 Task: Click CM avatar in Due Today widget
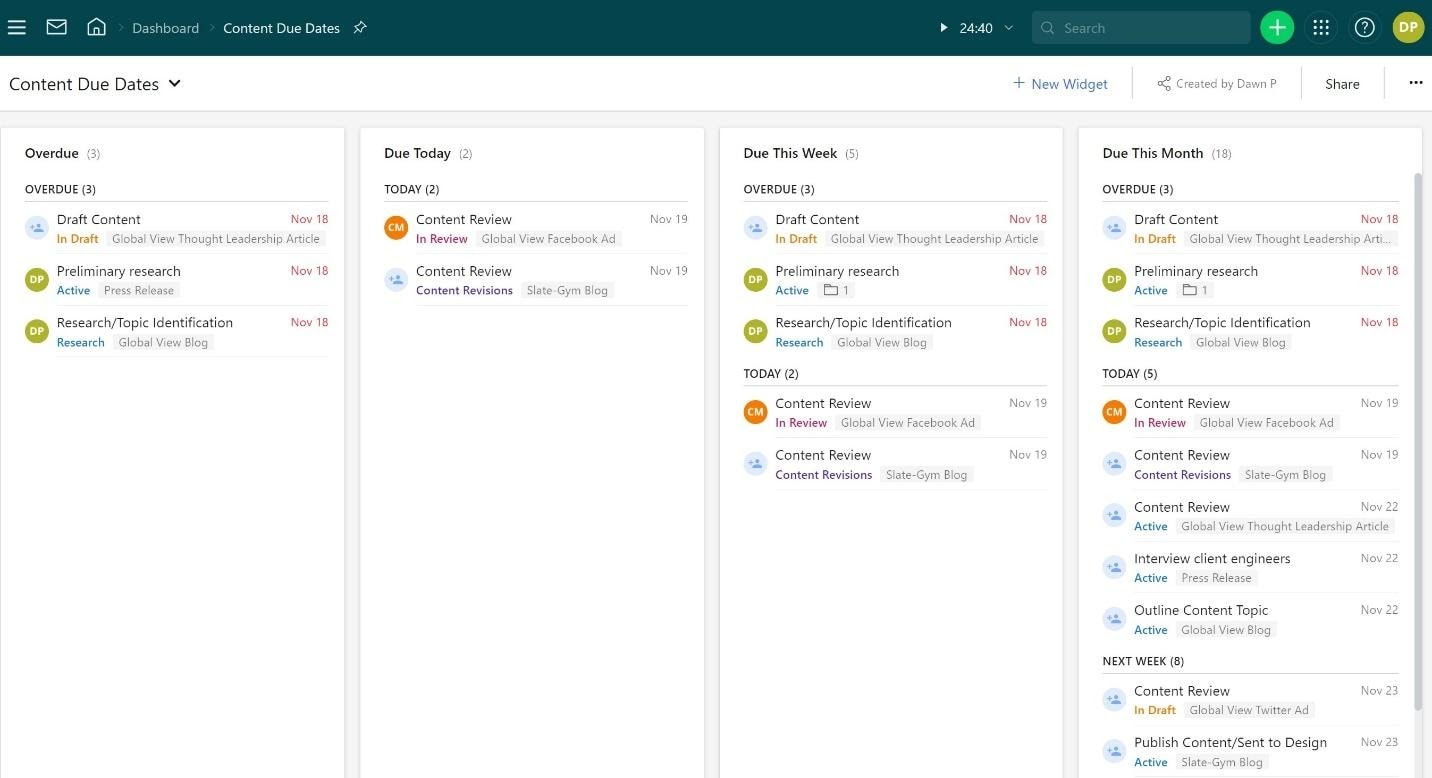tap(396, 228)
